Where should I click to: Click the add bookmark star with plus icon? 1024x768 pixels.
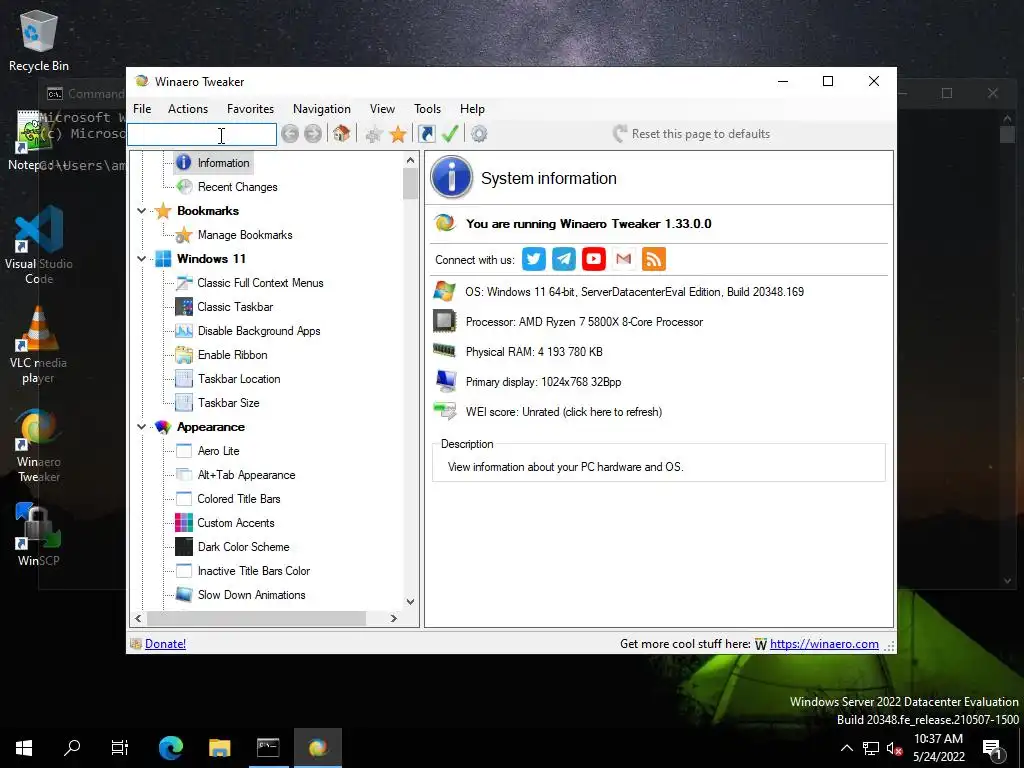(374, 135)
